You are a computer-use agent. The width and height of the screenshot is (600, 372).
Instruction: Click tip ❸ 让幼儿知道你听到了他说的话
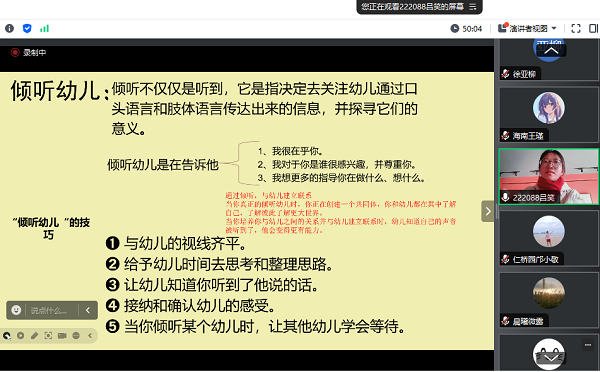click(212, 285)
